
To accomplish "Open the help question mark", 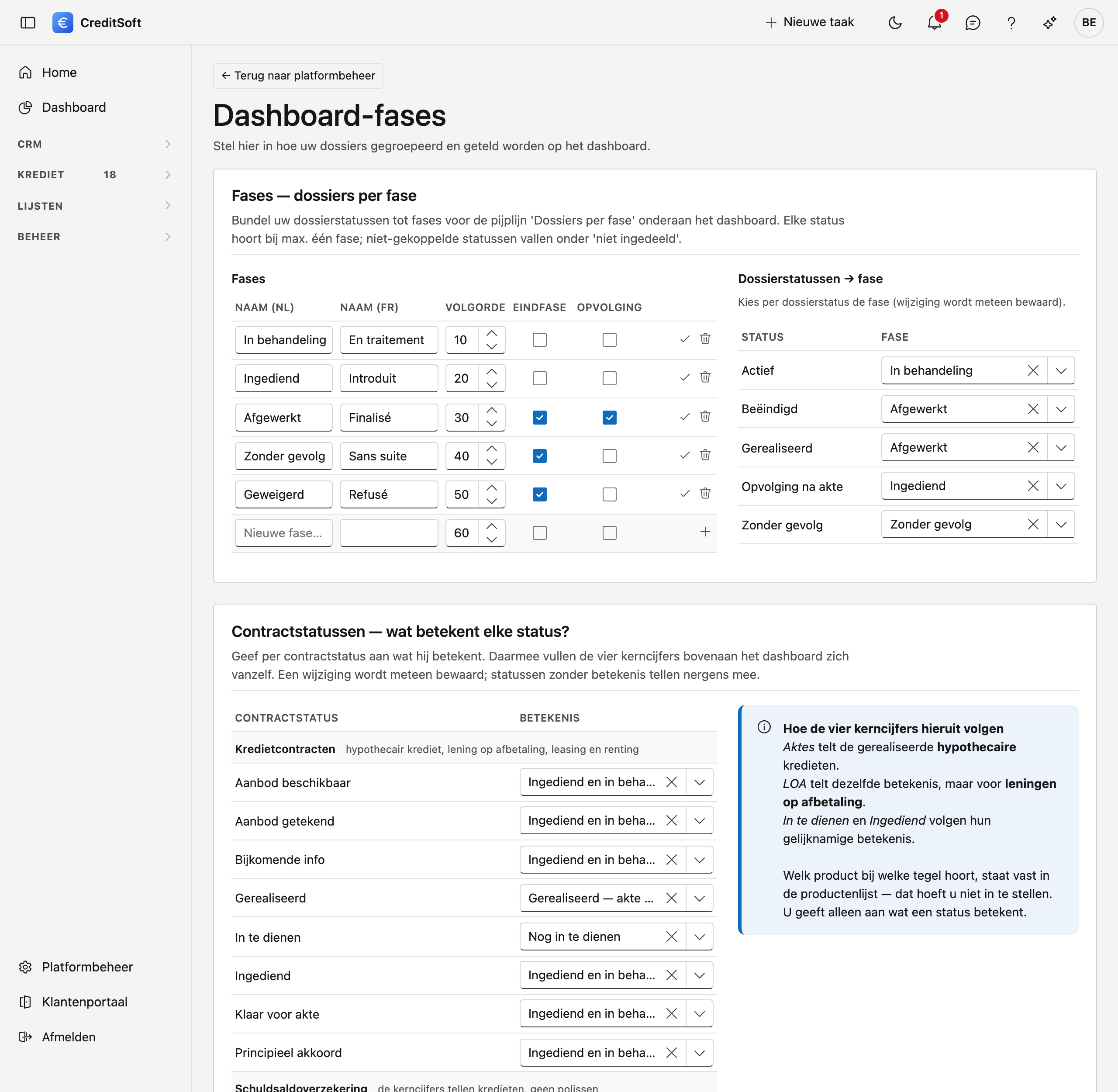I will coord(1011,22).
